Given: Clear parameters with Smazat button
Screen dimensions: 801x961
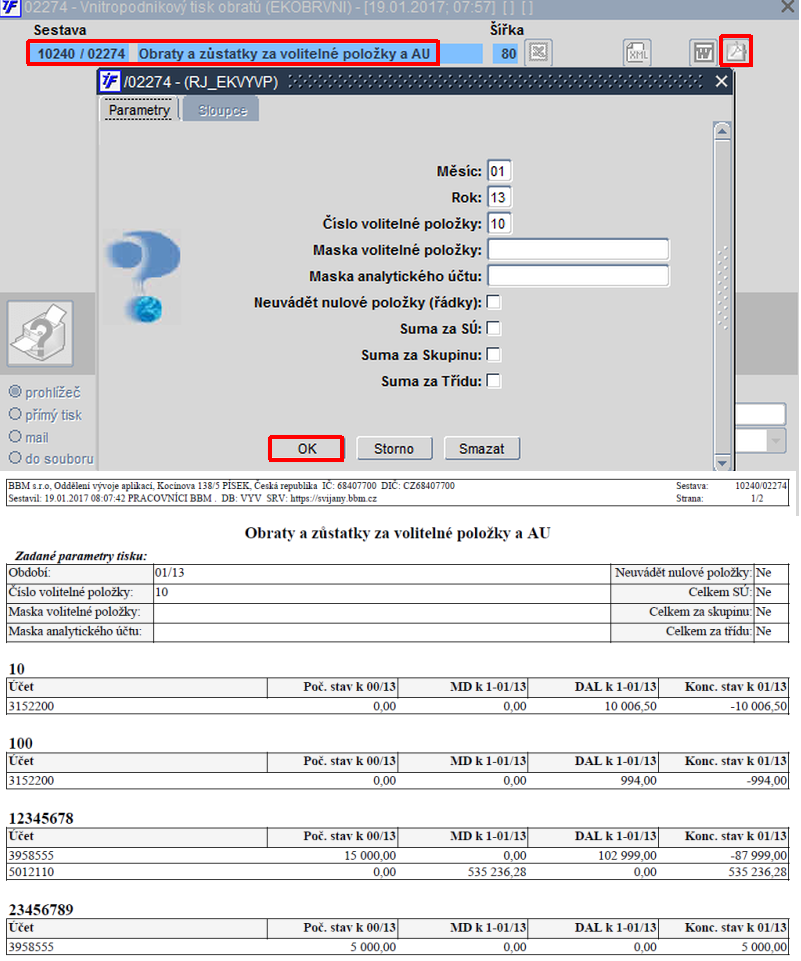Looking at the screenshot, I should click(482, 449).
